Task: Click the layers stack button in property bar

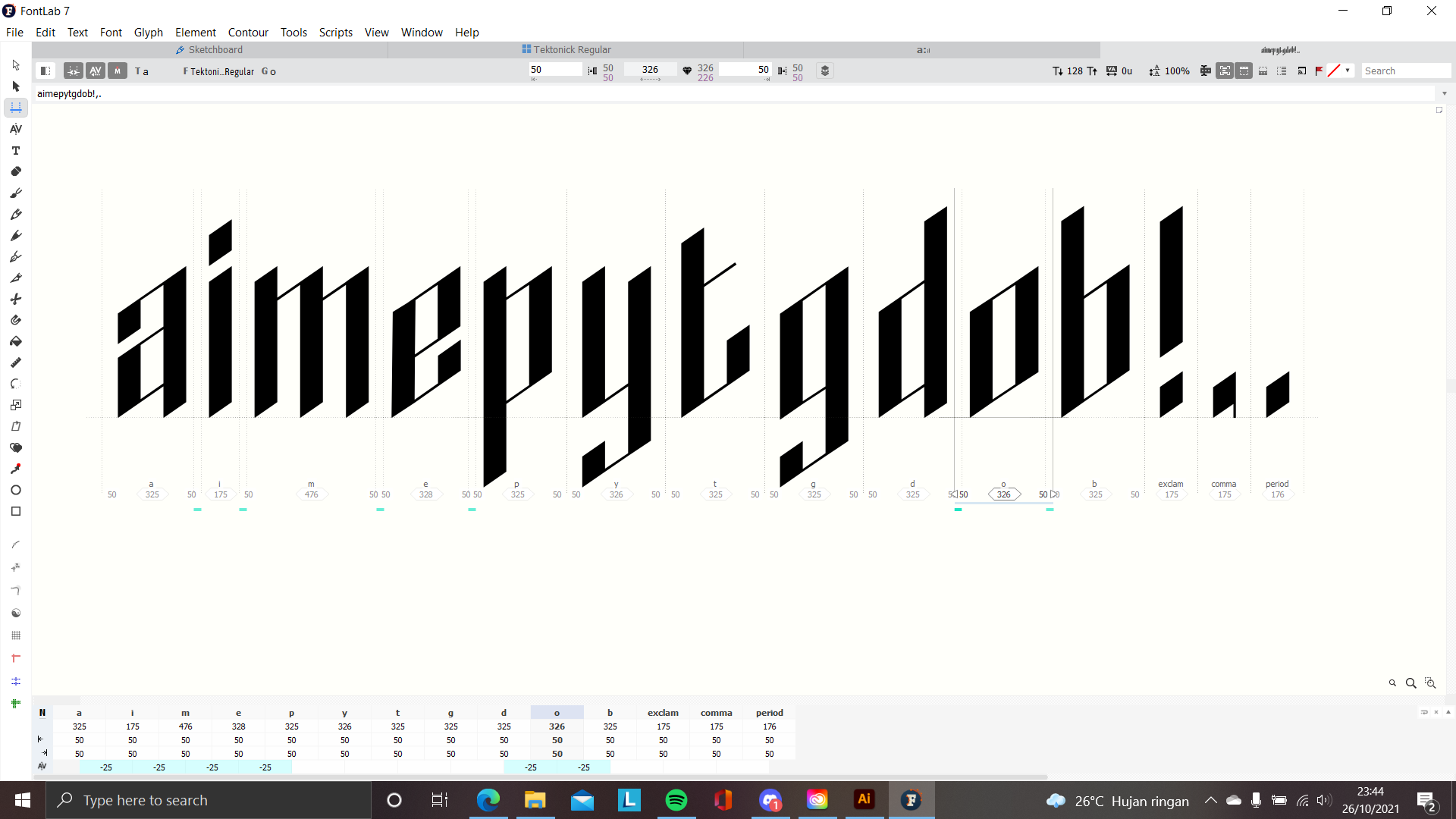Action: pyautogui.click(x=825, y=71)
